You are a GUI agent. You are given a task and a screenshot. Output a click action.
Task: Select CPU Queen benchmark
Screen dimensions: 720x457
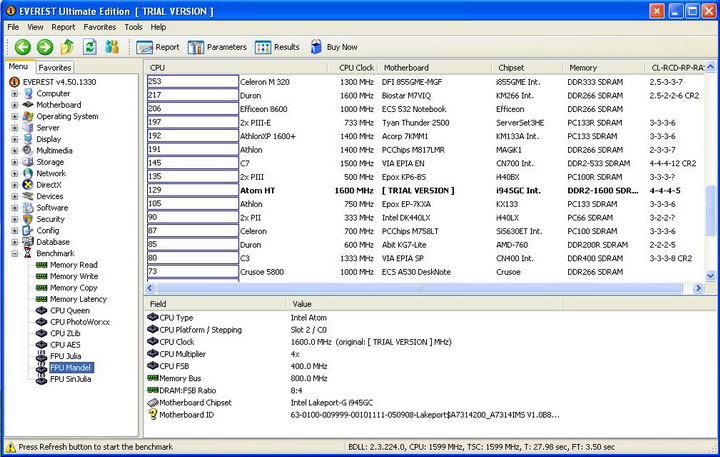(70, 310)
